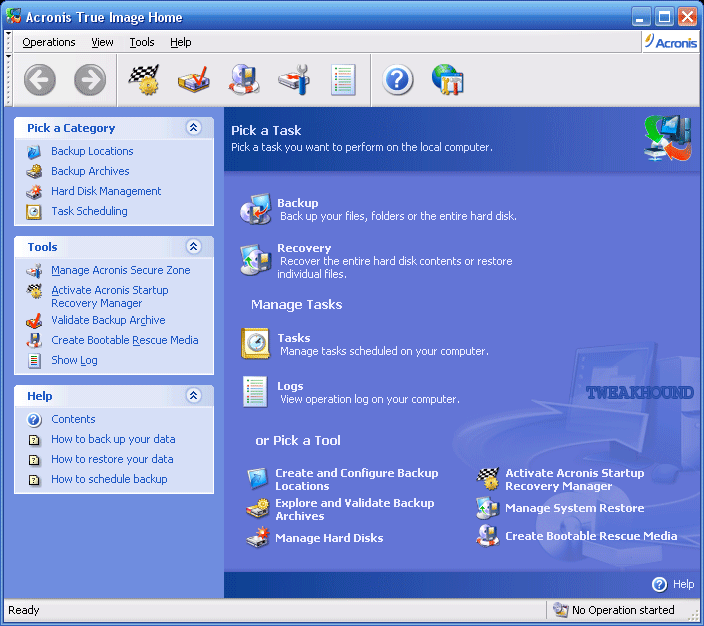Open Backup Archives in sidebar
This screenshot has width=704, height=626.
[90, 171]
